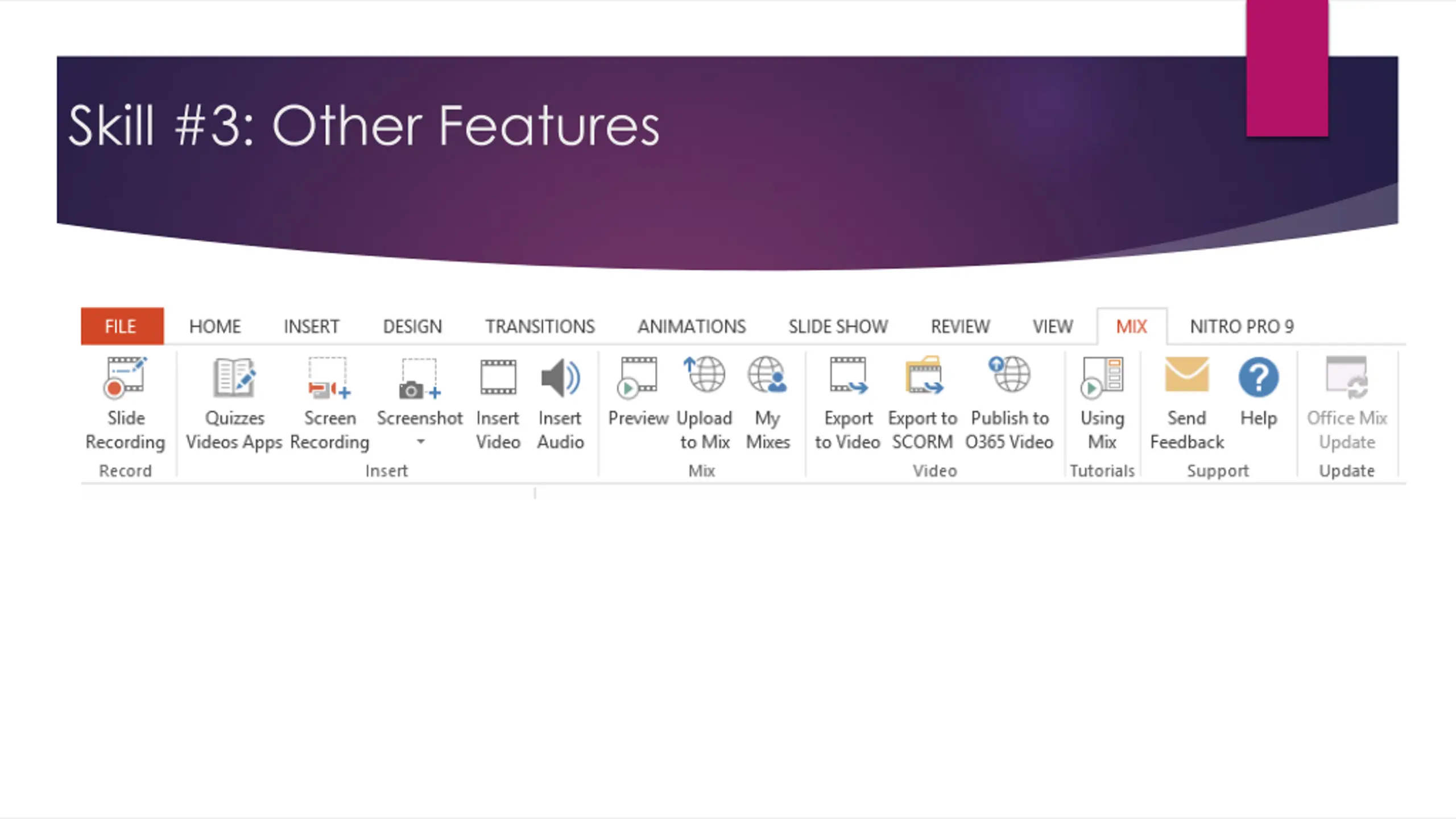This screenshot has width=1456, height=819.
Task: Open the REVIEW tab
Action: point(960,326)
